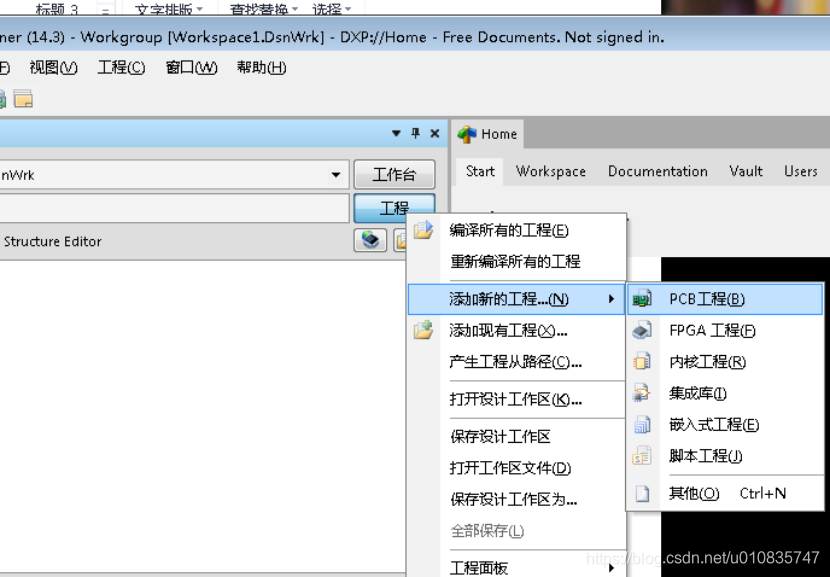
Task: Click the toolbar window-layout icon under the menu bar
Action: [x=22, y=99]
